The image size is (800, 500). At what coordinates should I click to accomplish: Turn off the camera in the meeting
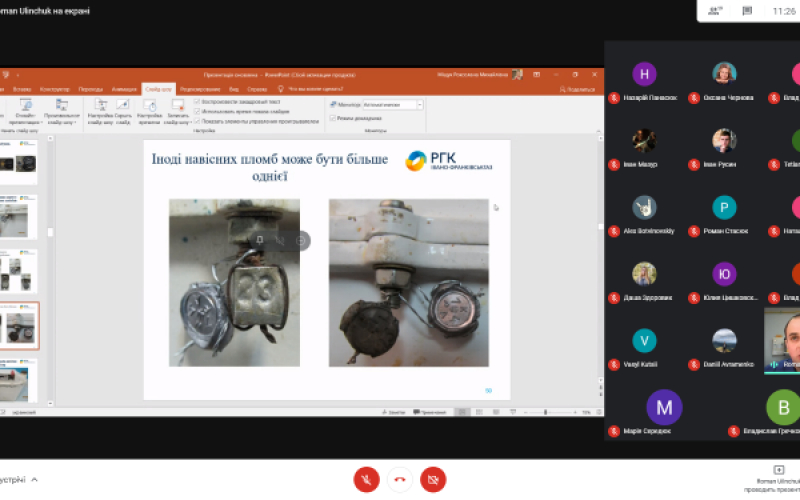click(433, 480)
